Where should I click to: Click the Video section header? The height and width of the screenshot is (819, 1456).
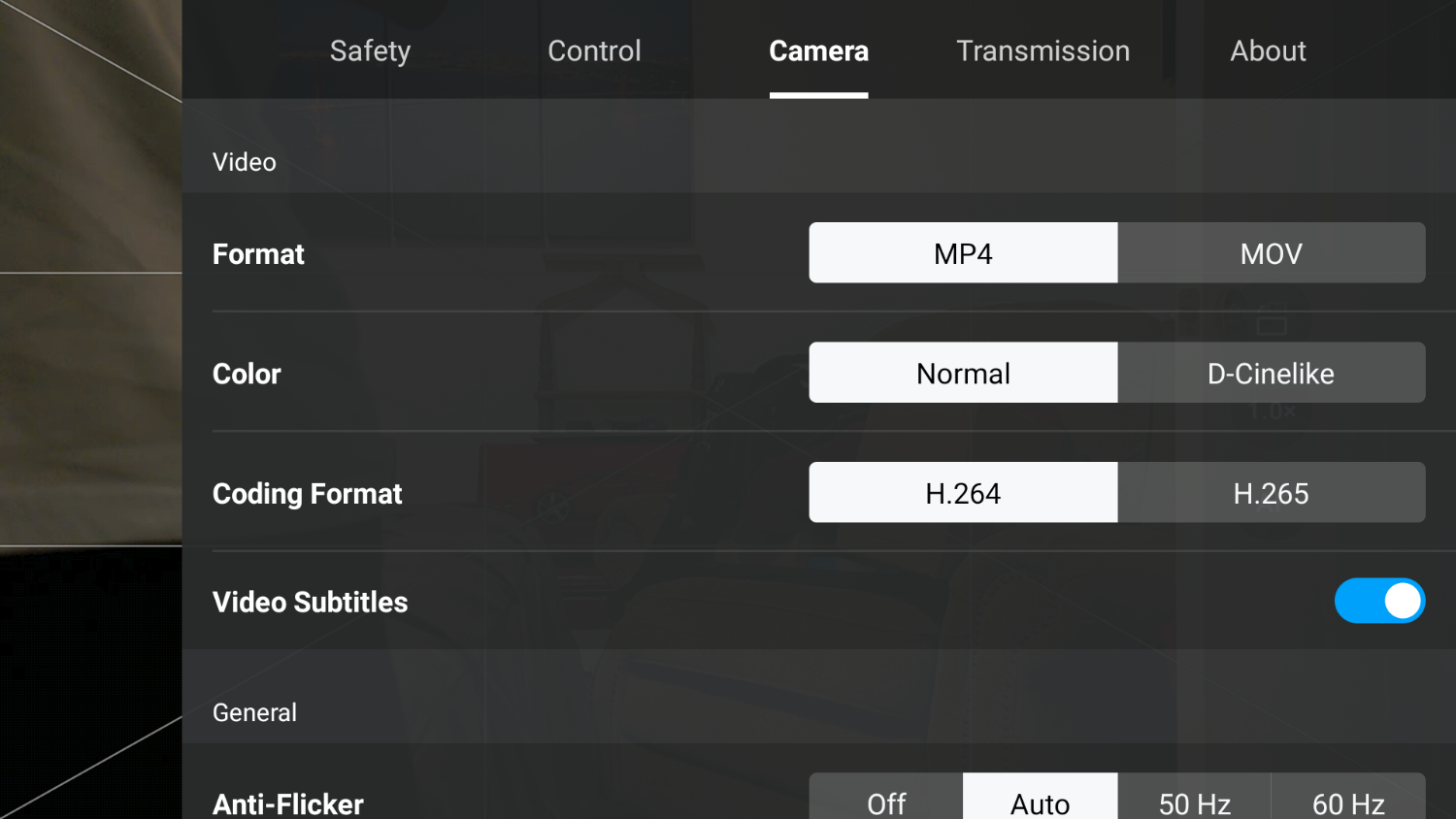(x=244, y=161)
